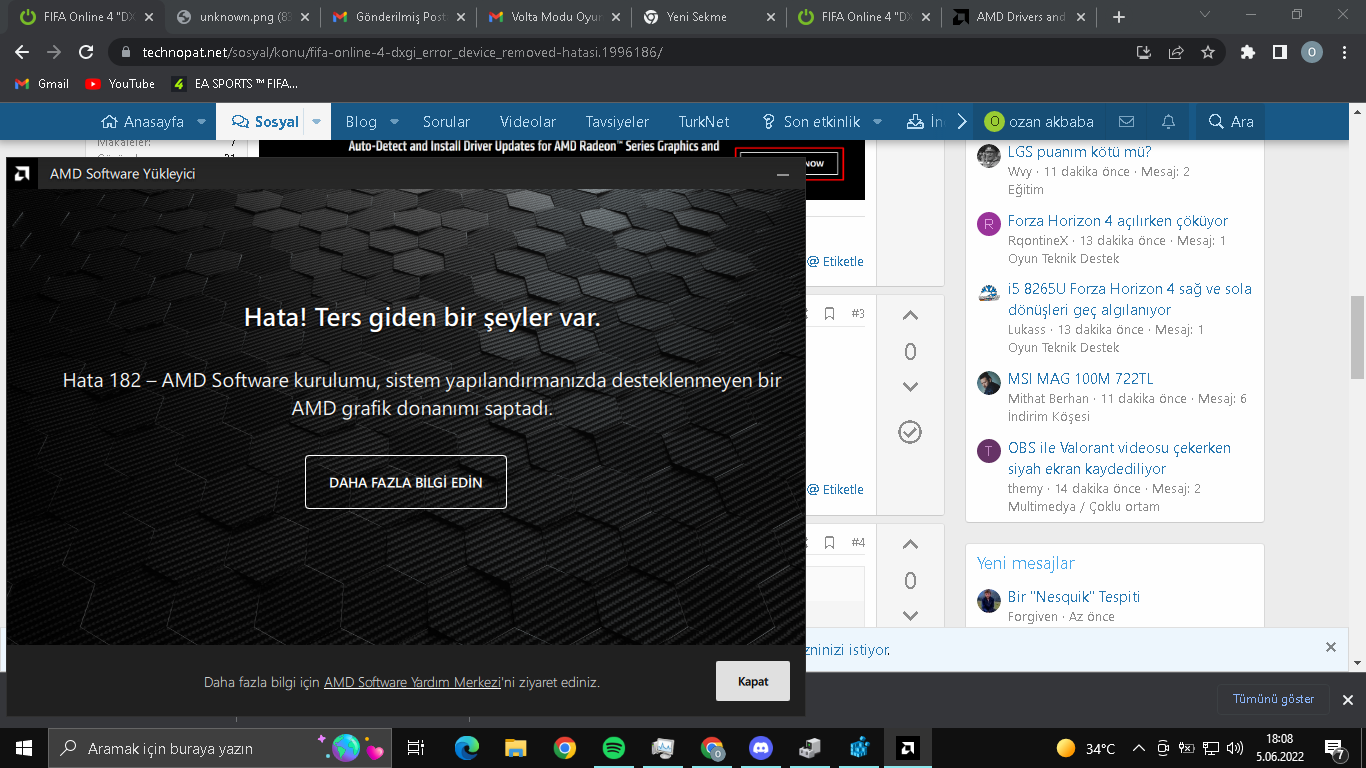
Task: Open a new Chrome tab
Action: coord(1118,17)
